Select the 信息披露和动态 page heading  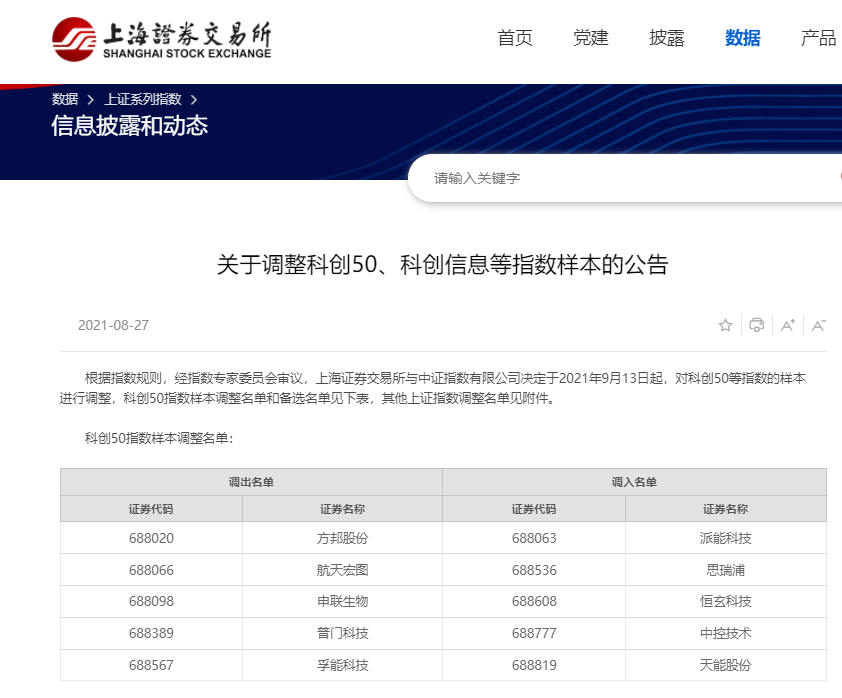(x=129, y=126)
